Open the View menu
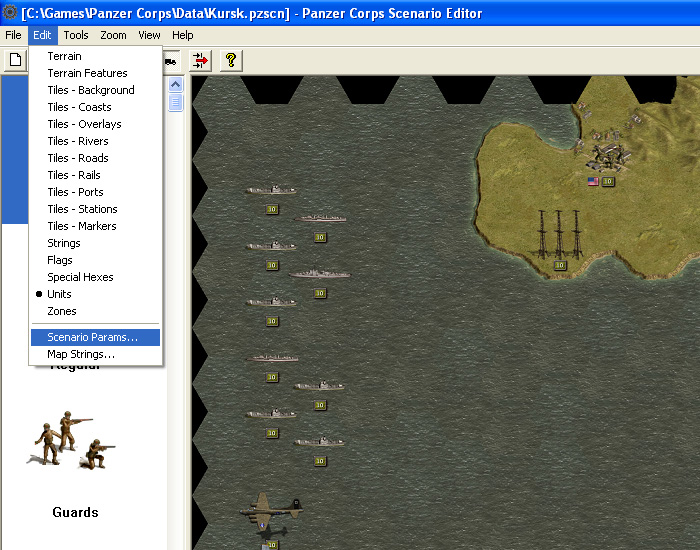Viewport: 700px width, 550px height. (x=149, y=35)
